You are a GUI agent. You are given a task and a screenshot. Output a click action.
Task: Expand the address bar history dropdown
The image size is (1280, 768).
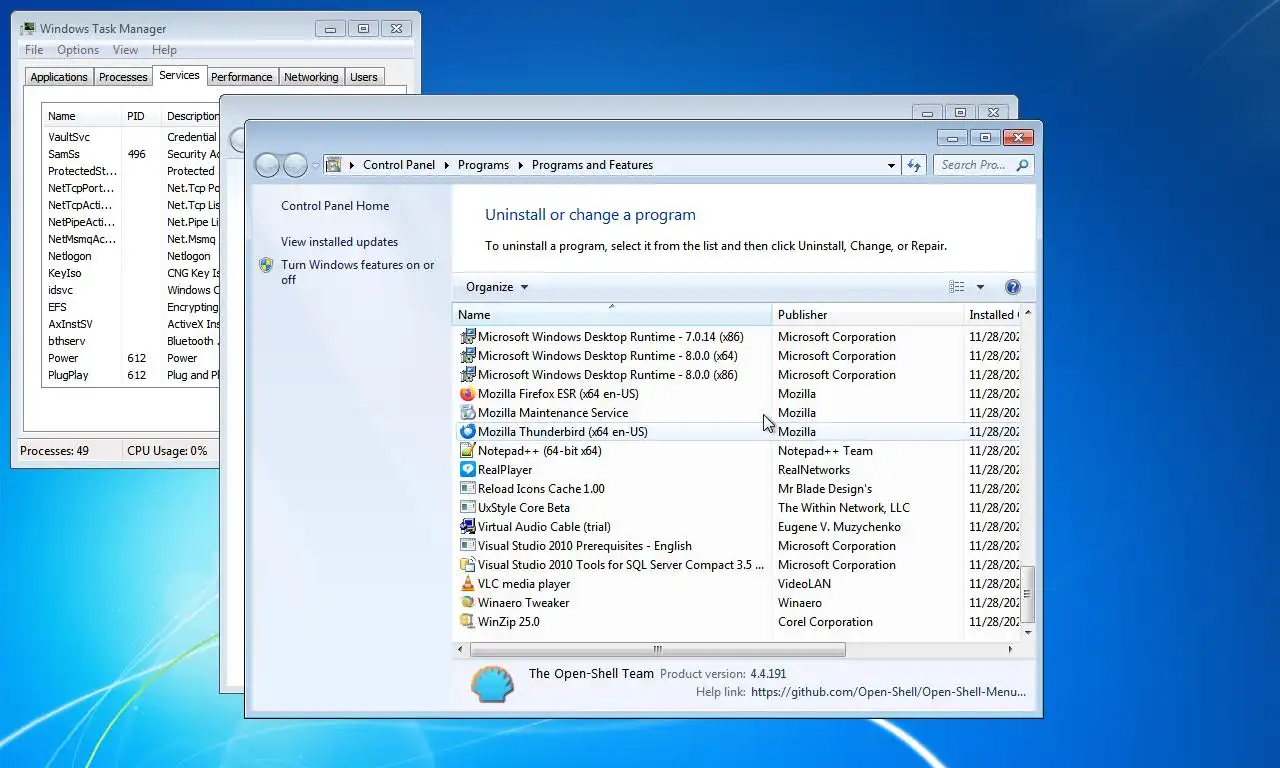tap(891, 165)
